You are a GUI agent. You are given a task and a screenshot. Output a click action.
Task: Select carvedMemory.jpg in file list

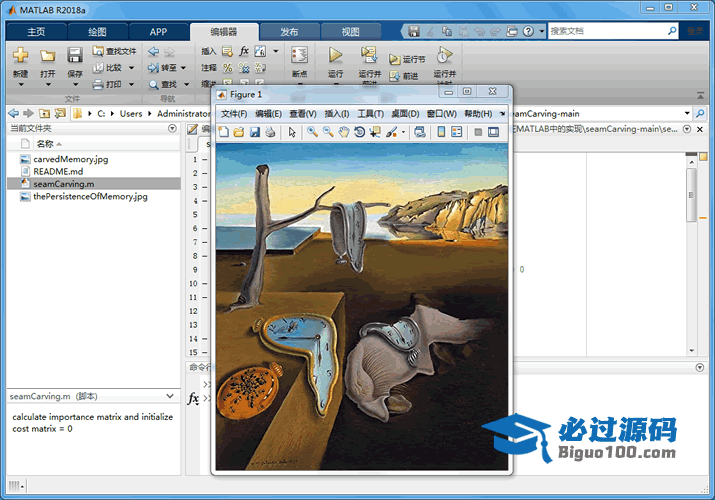(71, 159)
